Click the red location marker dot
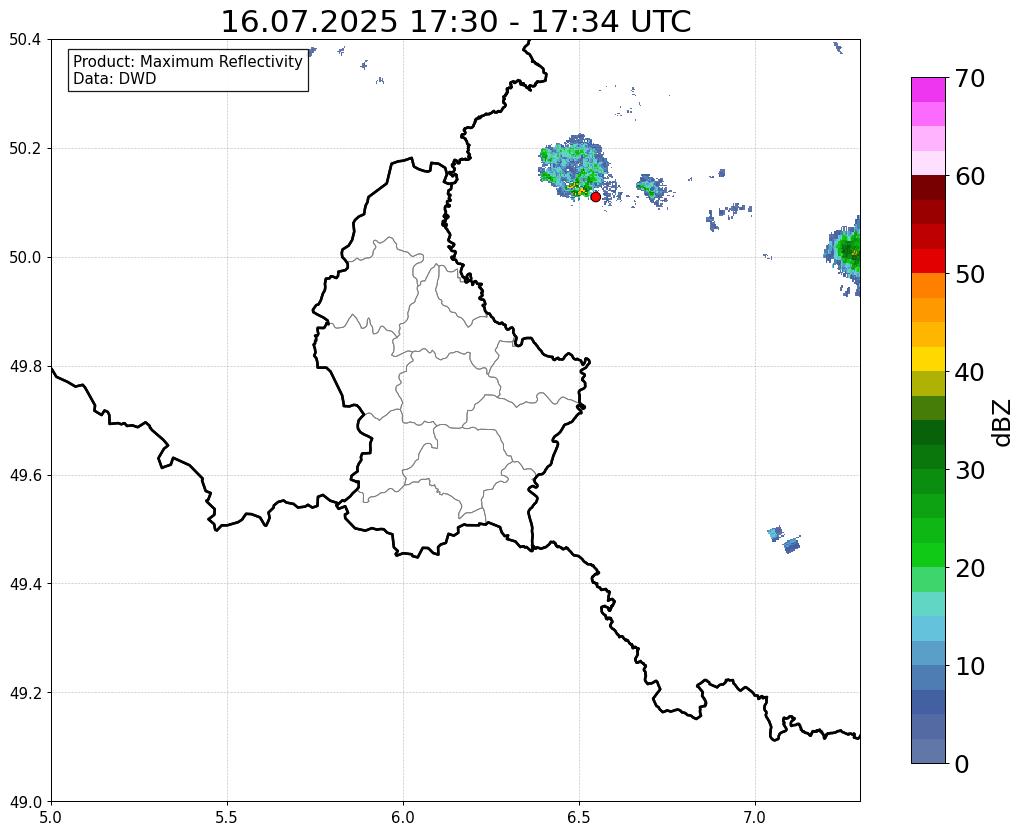 click(595, 196)
